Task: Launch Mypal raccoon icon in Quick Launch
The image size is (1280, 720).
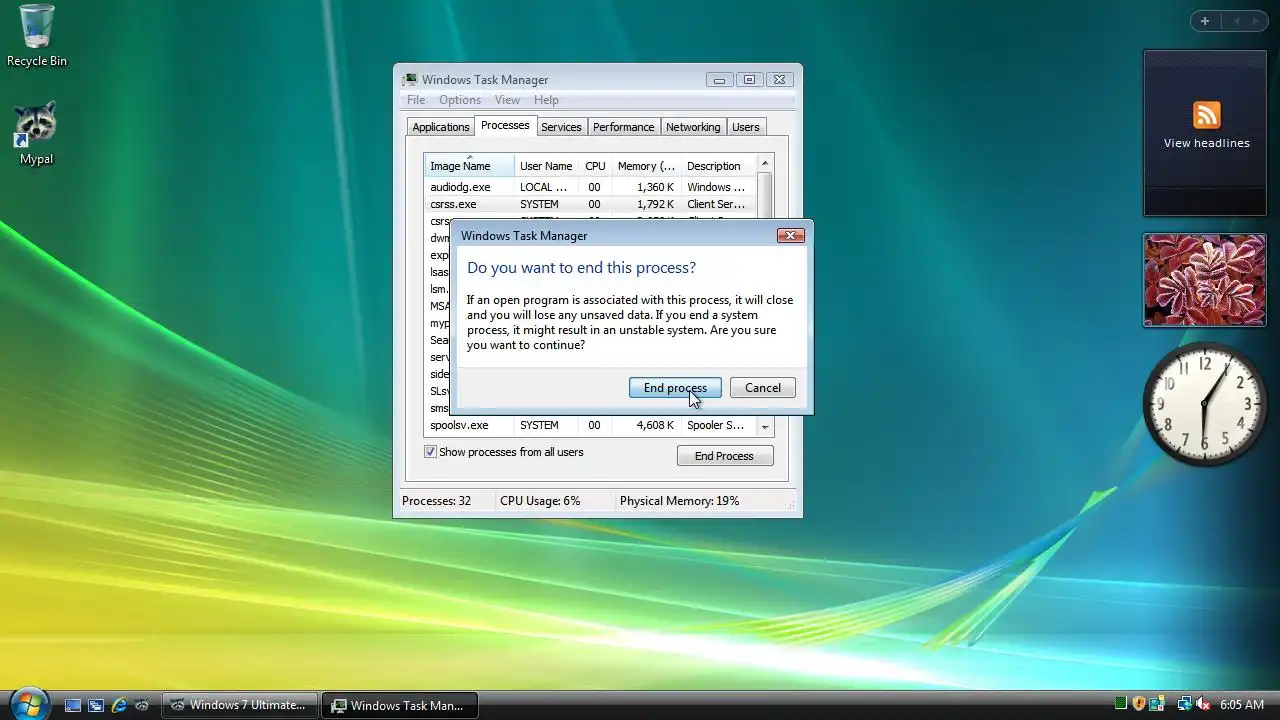Action: [x=142, y=705]
